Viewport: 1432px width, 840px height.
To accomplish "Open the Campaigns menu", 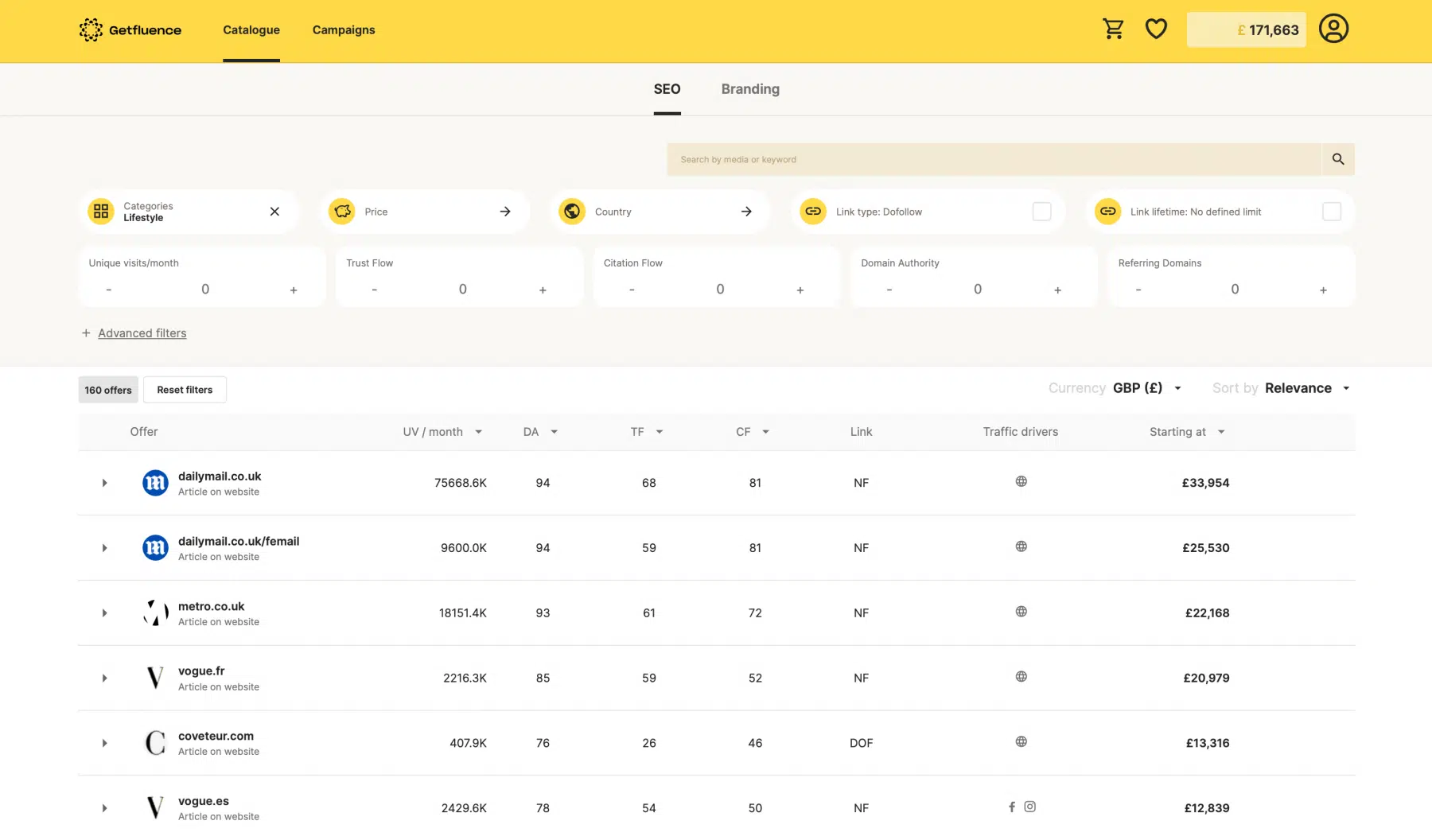I will [344, 30].
